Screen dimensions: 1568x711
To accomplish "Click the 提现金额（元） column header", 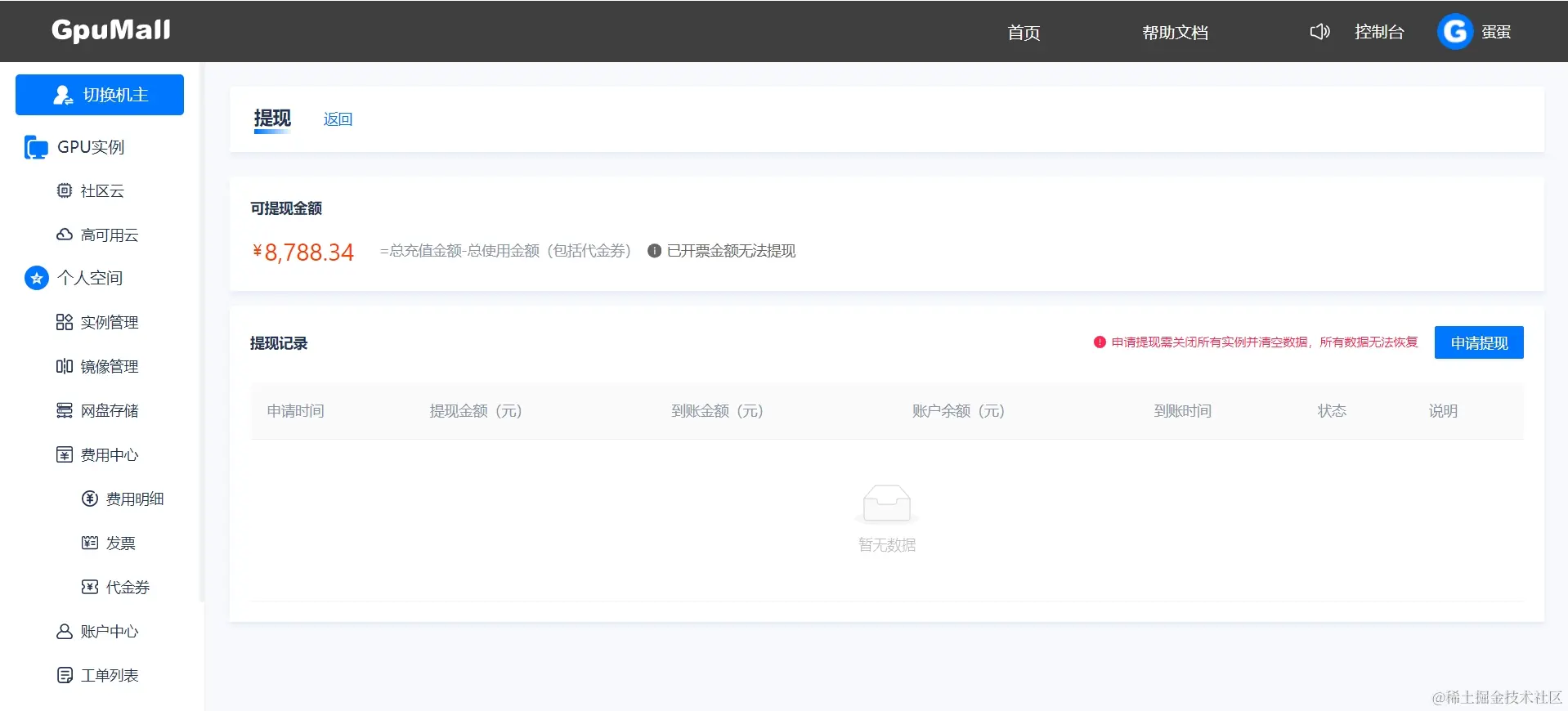I will [x=476, y=411].
